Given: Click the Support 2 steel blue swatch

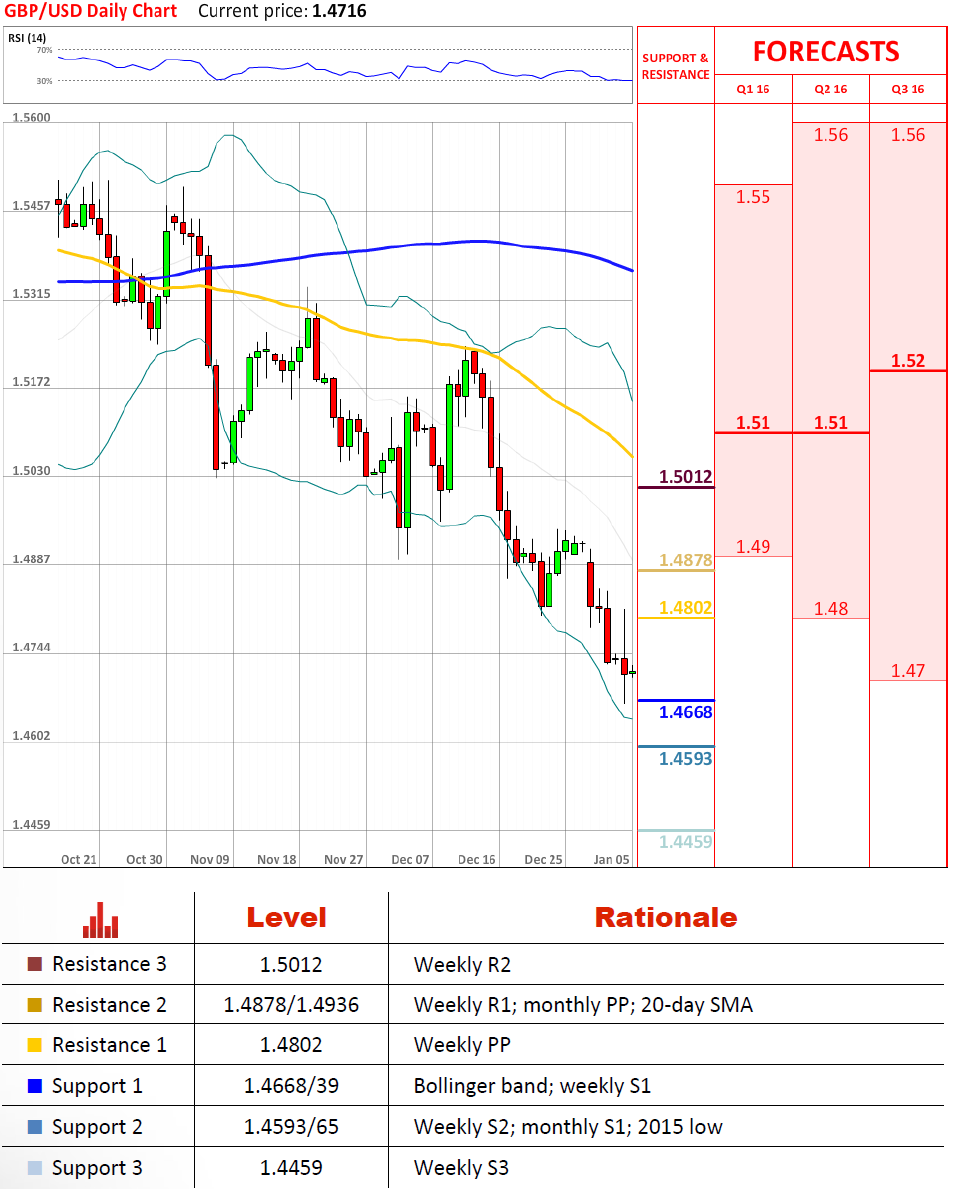Looking at the screenshot, I should 35,1127.
